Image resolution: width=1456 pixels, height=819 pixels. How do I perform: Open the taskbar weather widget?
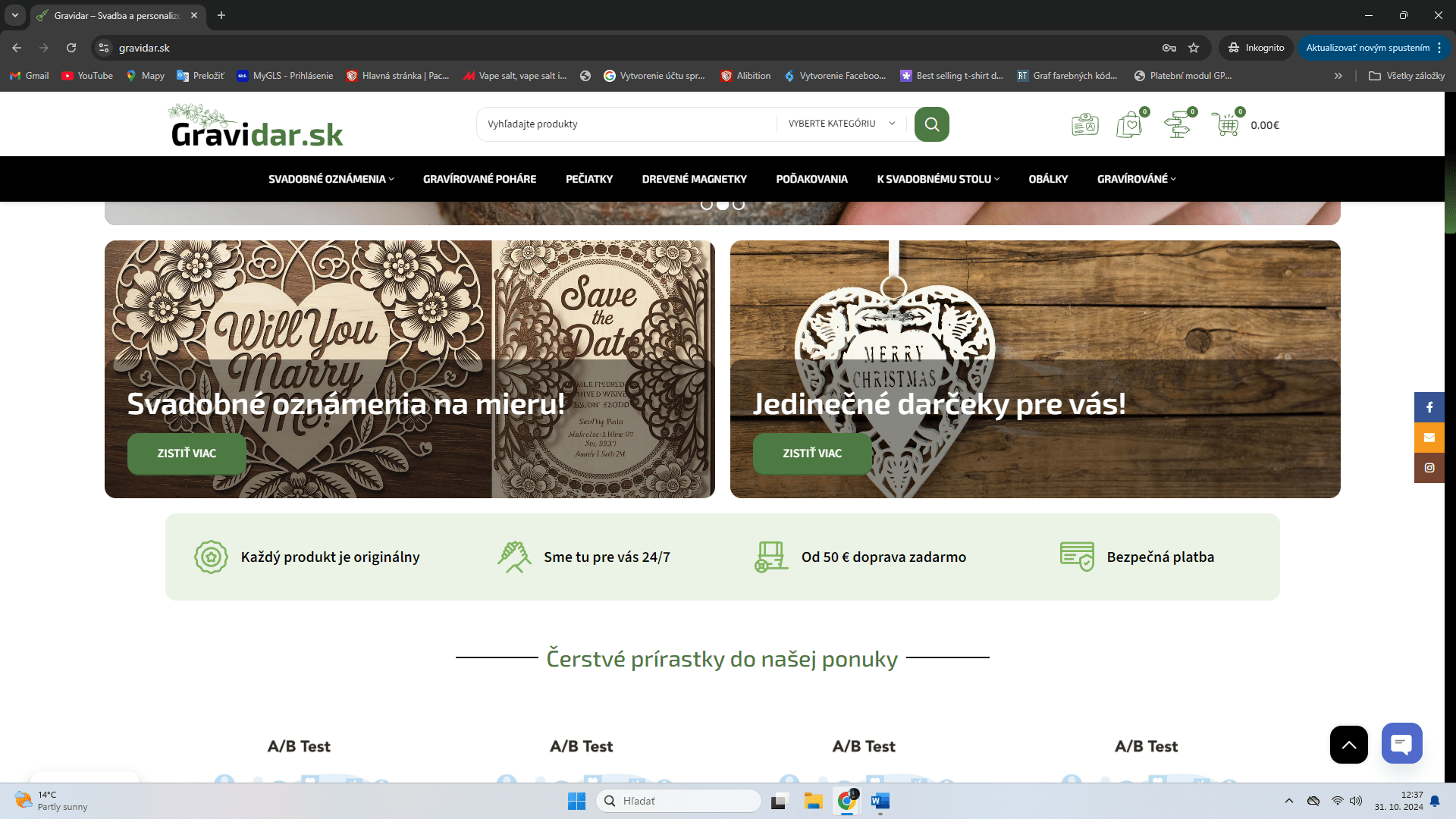[52, 801]
